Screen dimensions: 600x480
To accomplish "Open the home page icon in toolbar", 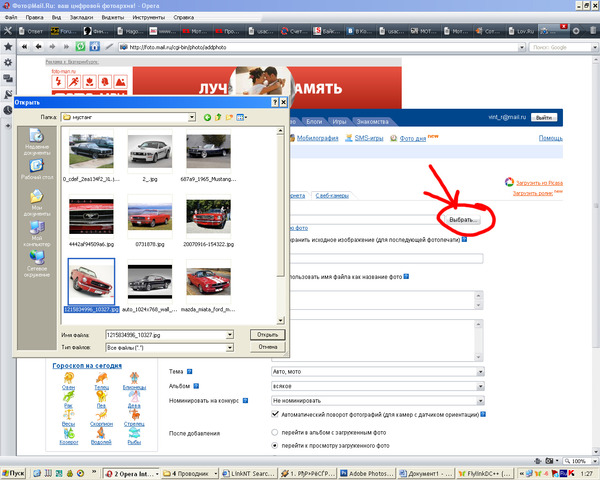I will pyautogui.click(x=95, y=47).
